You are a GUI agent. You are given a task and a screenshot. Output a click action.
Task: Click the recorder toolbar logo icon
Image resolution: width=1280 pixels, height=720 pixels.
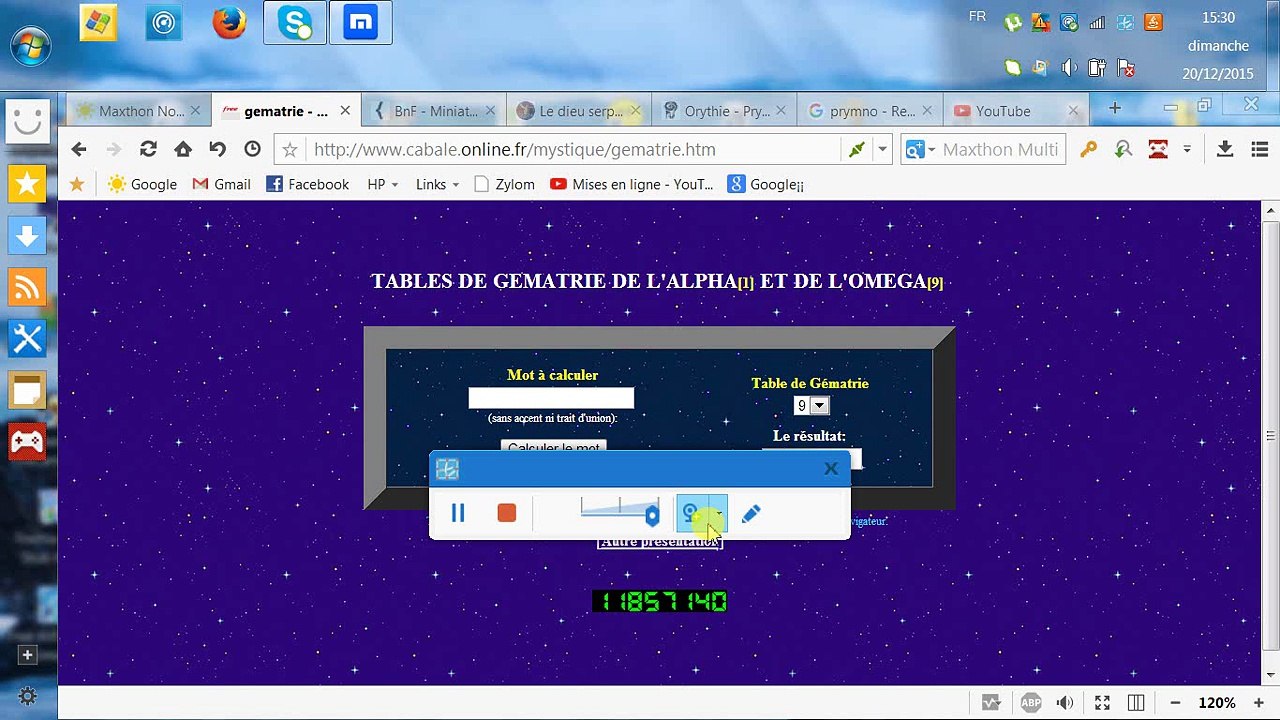tap(447, 469)
